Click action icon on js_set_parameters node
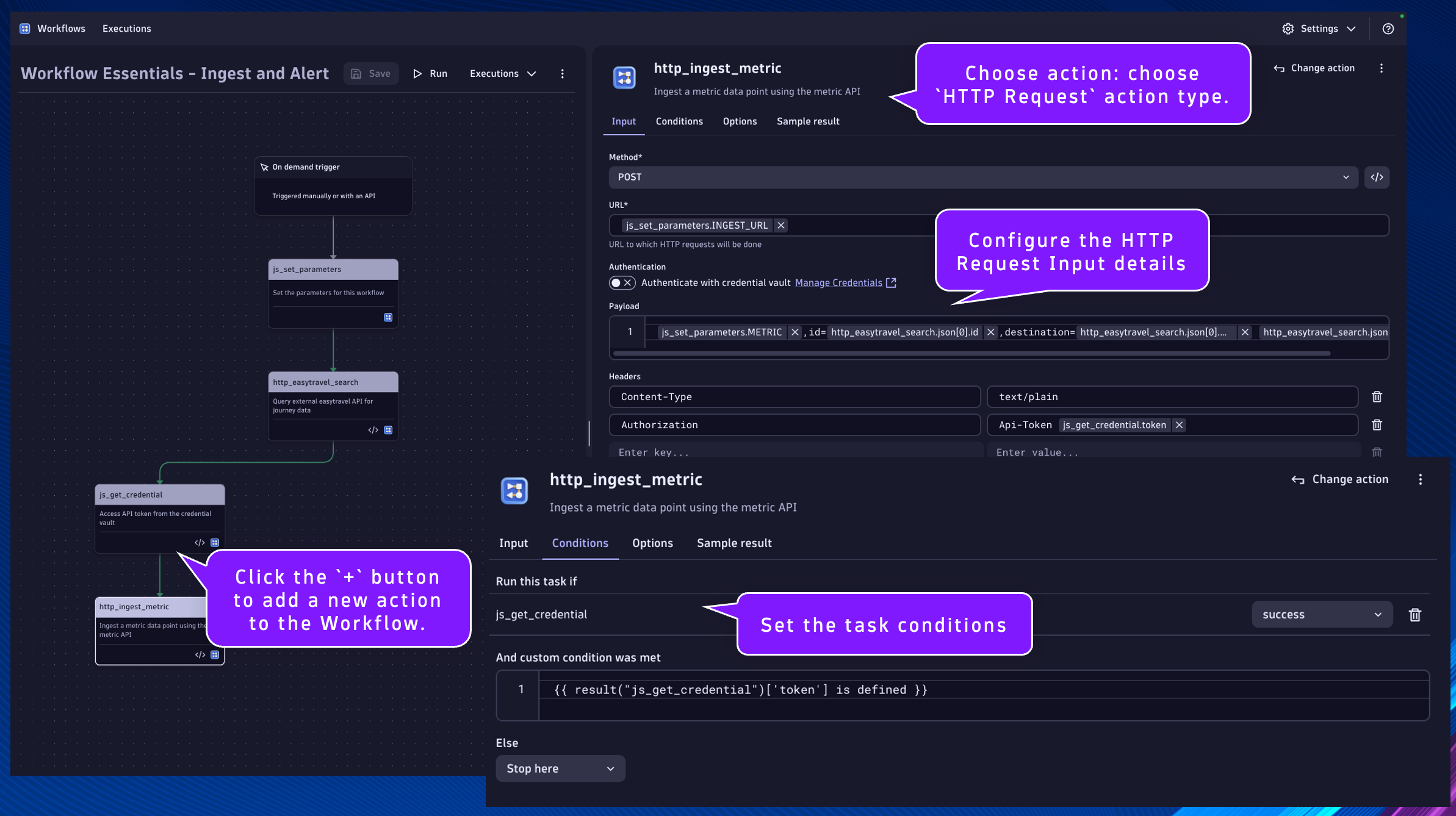Viewport: 1456px width, 816px height. 388,318
